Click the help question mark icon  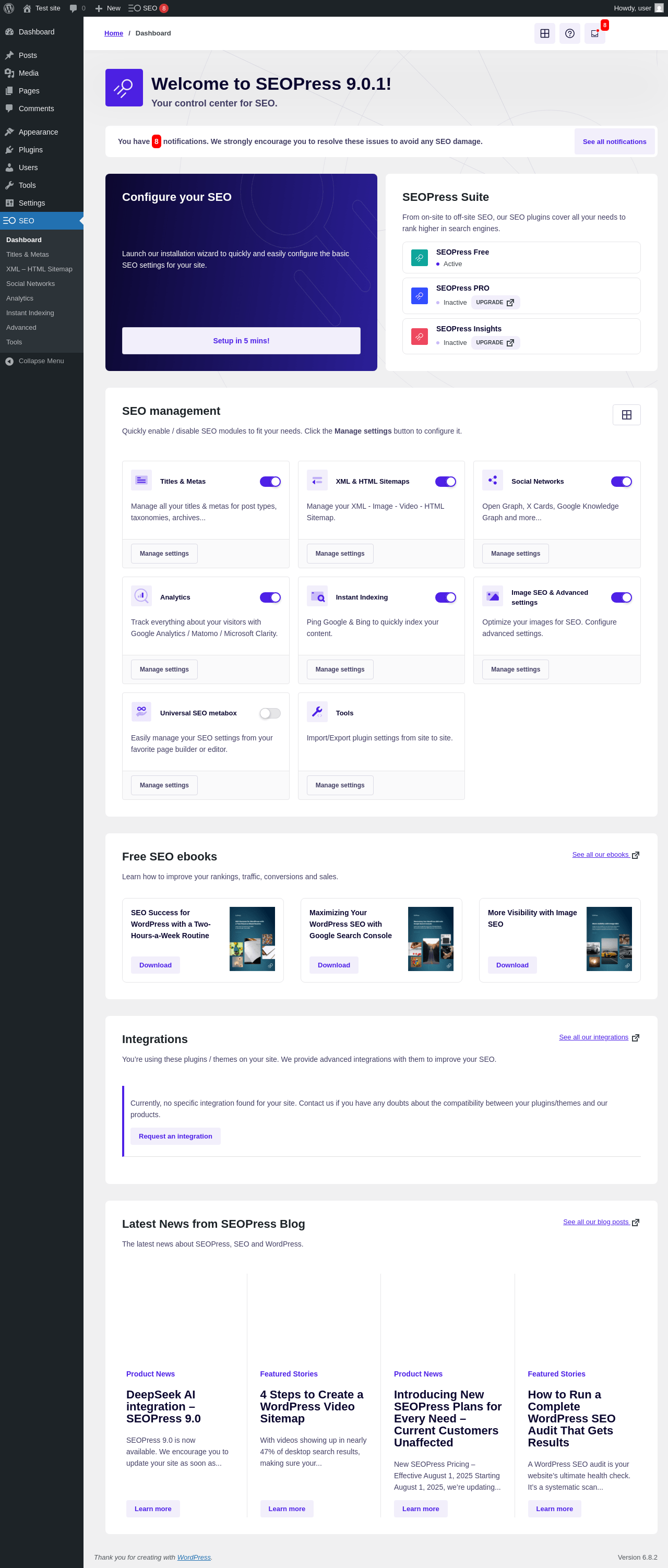569,33
